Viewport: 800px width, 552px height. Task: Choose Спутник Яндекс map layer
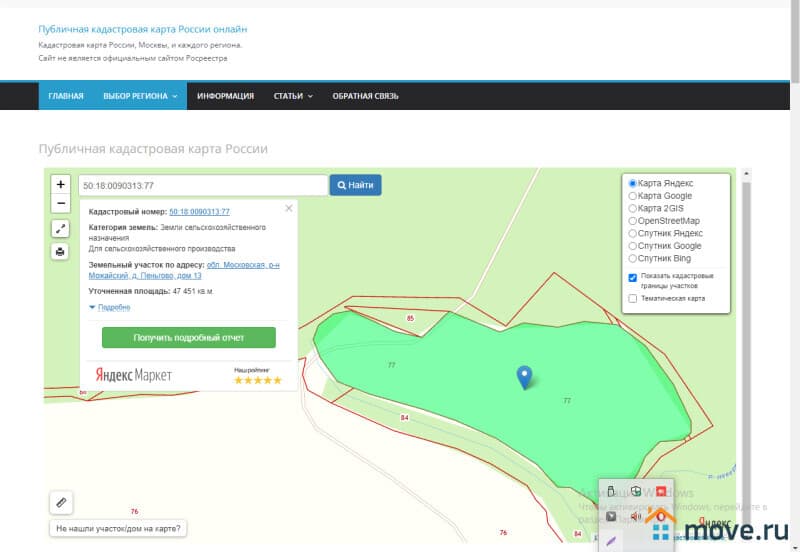(632, 233)
